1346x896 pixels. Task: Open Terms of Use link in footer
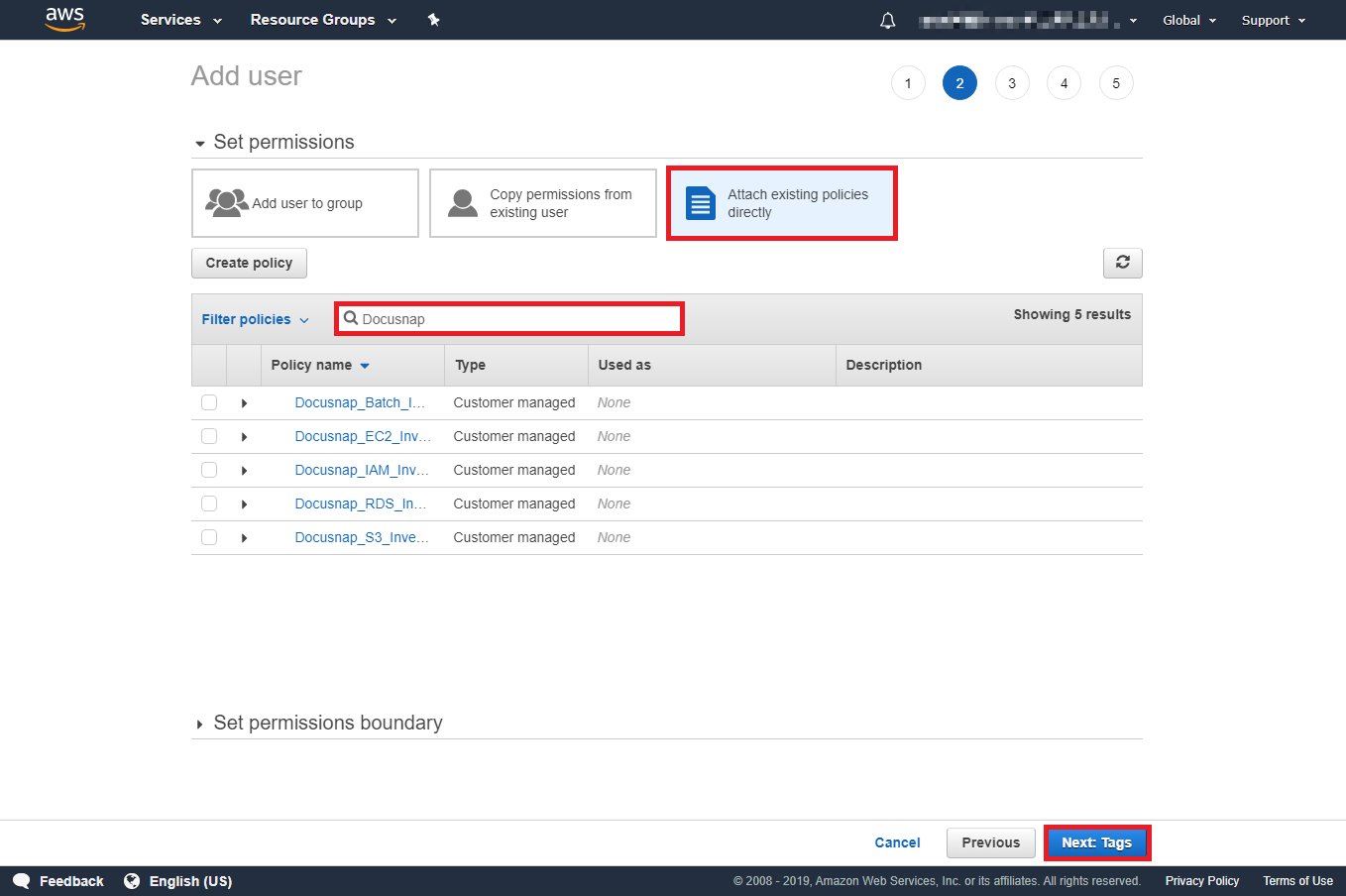(1297, 881)
